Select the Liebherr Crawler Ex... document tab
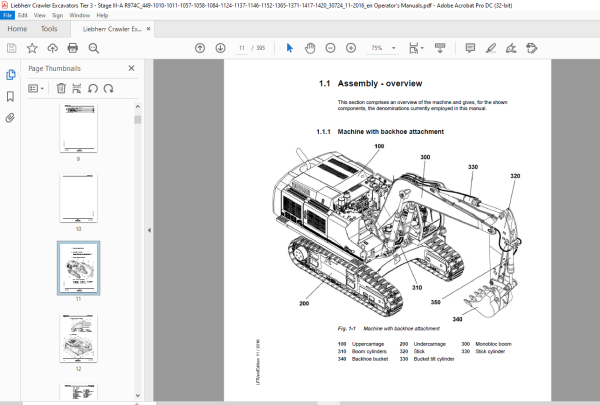 [x=112, y=29]
